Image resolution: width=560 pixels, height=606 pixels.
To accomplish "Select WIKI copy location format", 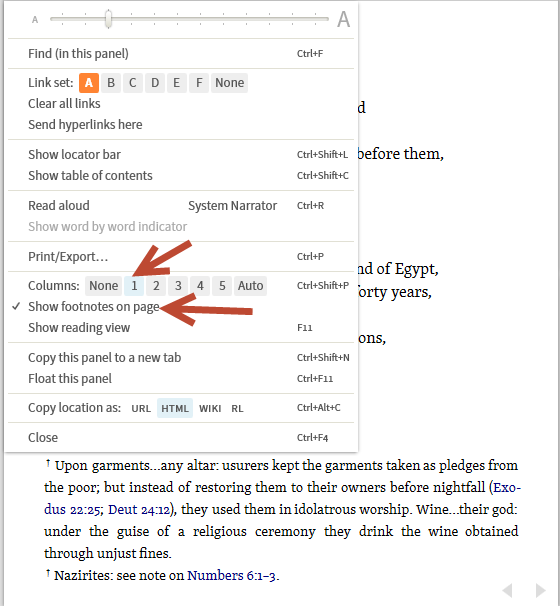I will [x=210, y=409].
